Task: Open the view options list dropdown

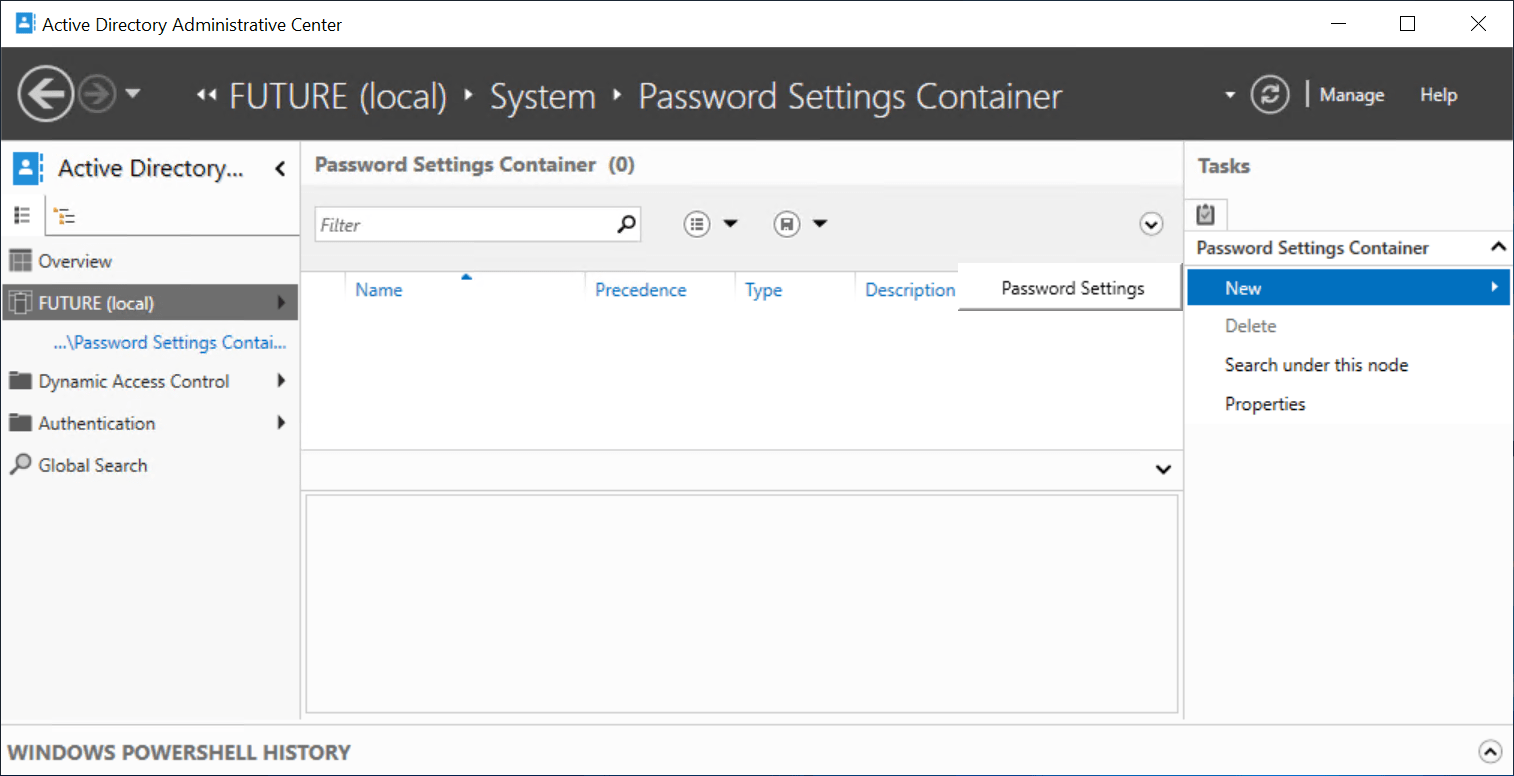Action: pyautogui.click(x=711, y=224)
